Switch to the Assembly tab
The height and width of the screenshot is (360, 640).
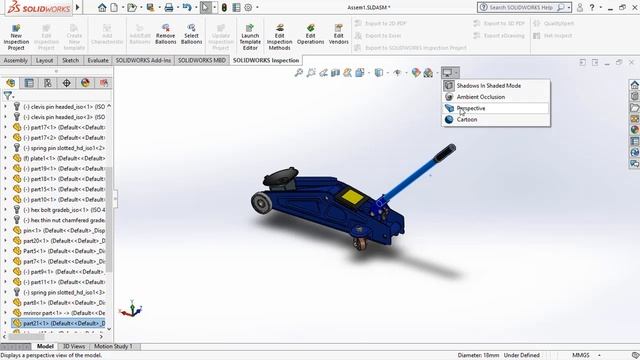[16, 60]
